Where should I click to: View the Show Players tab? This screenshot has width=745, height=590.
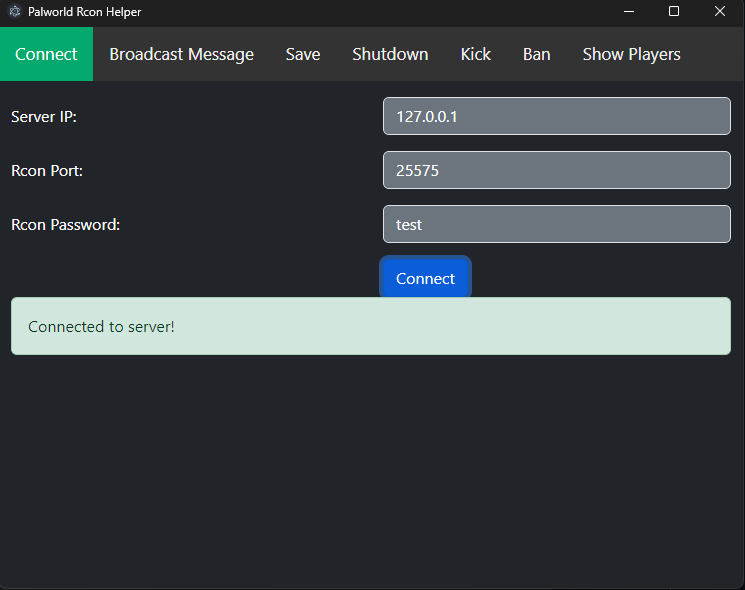coord(631,54)
